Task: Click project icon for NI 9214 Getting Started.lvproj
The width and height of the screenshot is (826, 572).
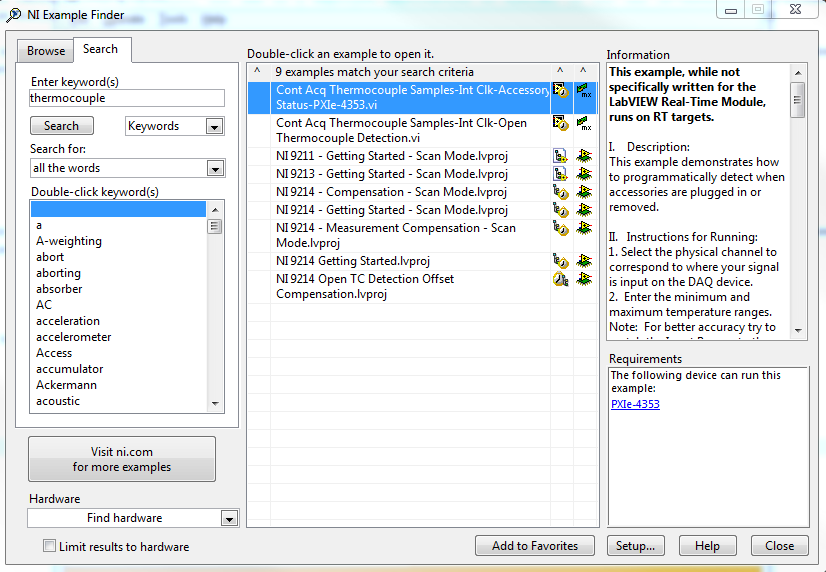Action: coord(560,261)
